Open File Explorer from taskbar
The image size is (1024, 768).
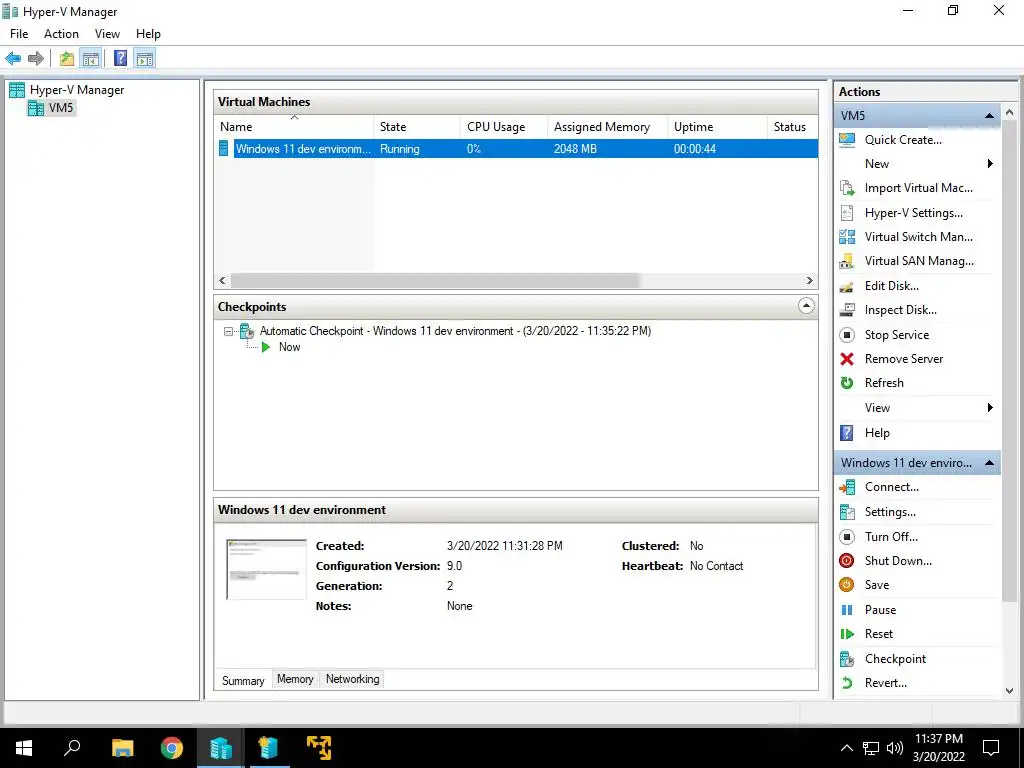122,748
